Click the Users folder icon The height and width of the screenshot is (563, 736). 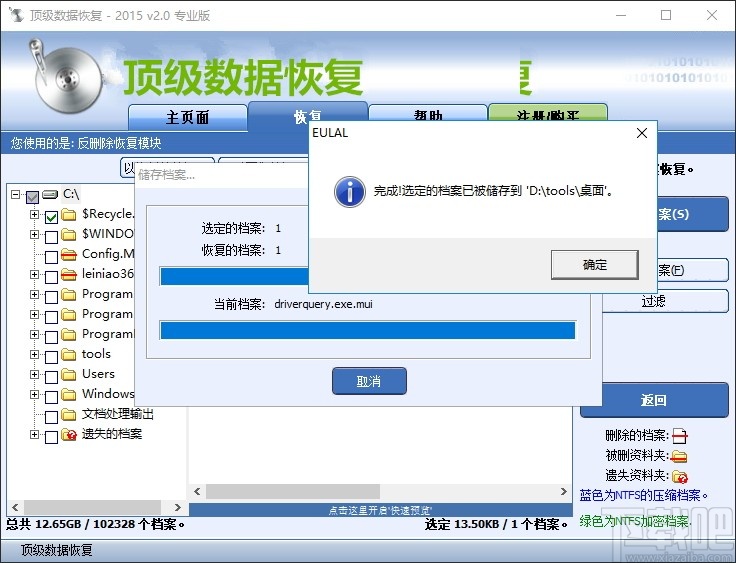[69, 375]
